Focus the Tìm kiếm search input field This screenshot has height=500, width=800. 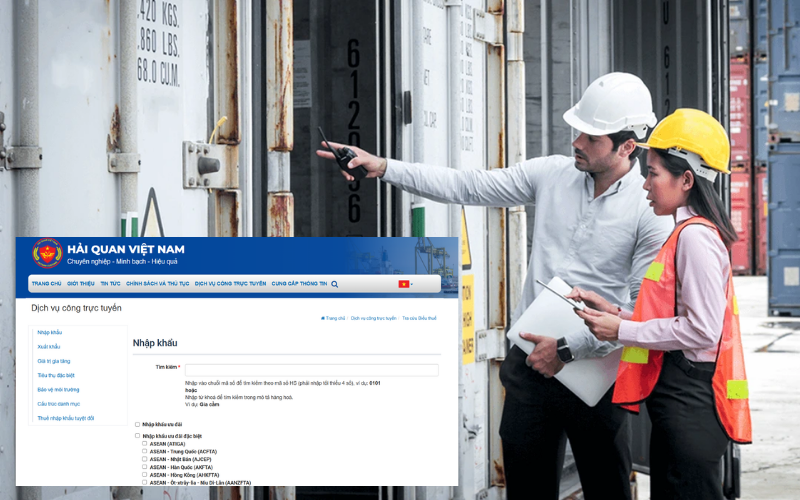click(312, 370)
